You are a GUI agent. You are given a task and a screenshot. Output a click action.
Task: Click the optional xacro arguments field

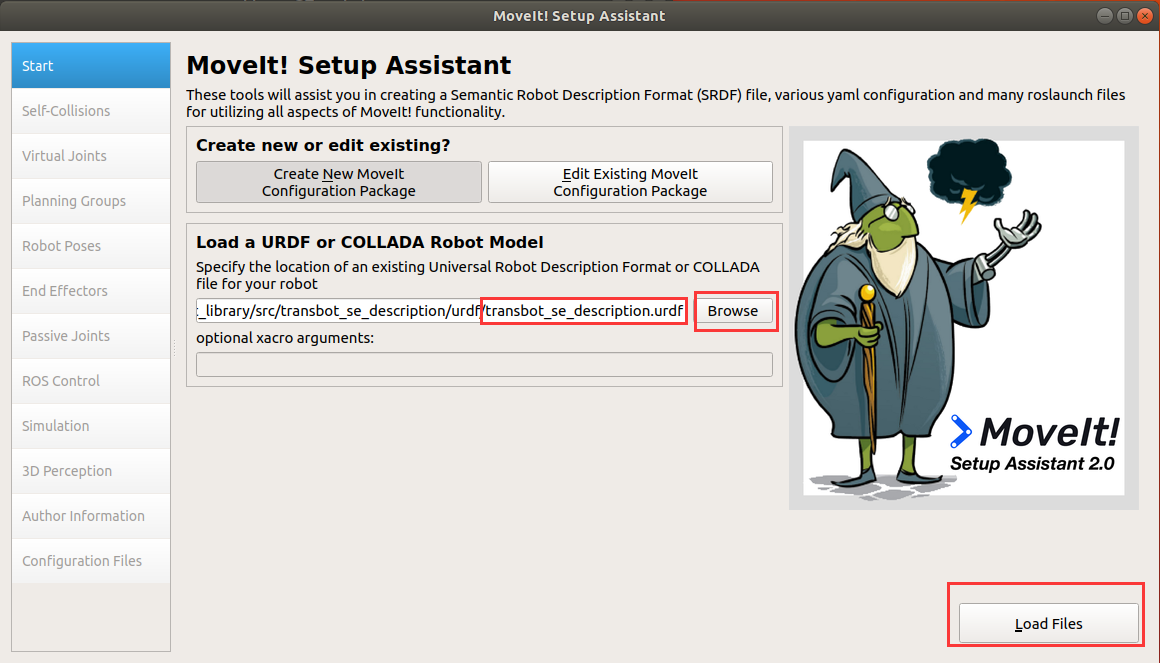coord(485,365)
